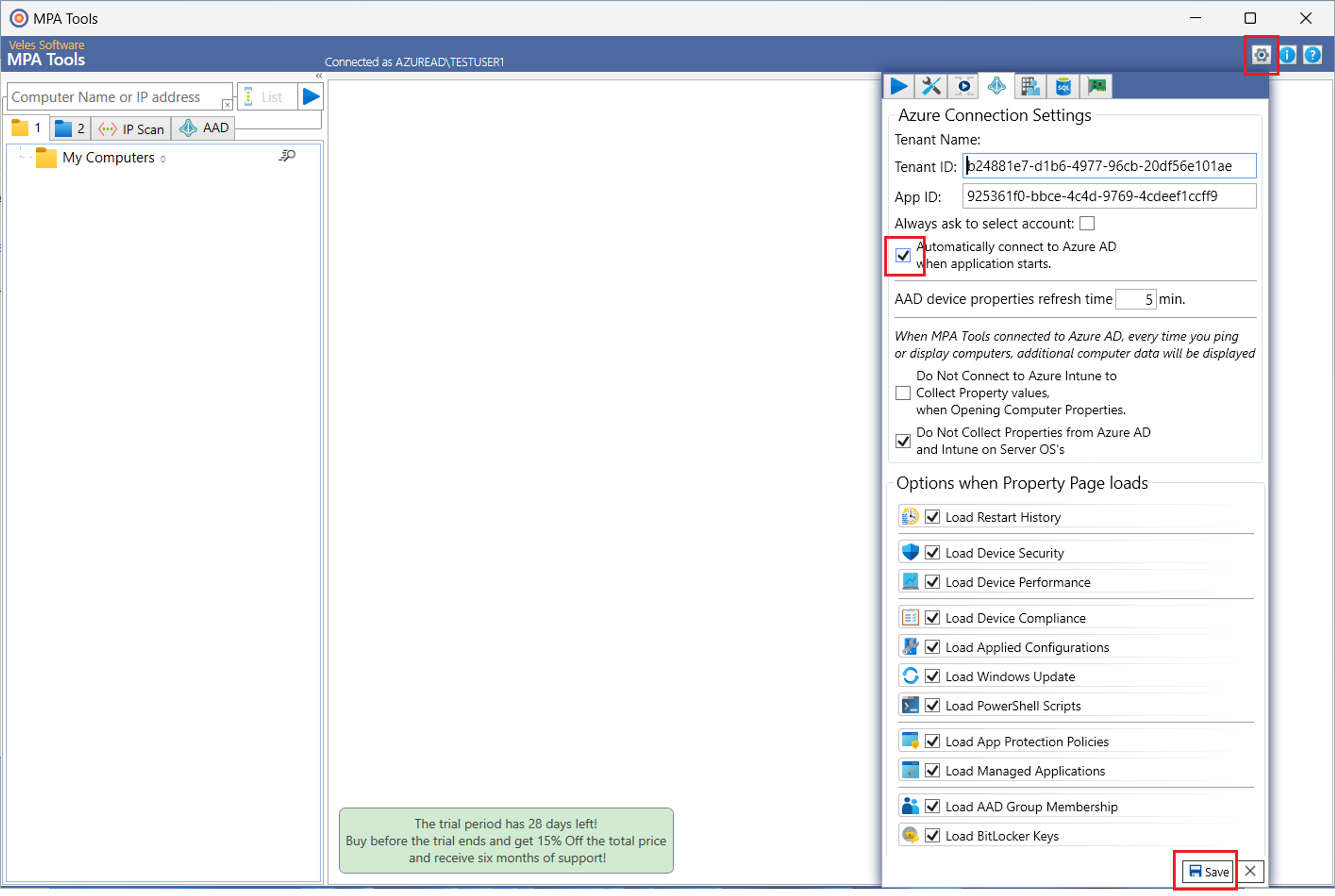The height and width of the screenshot is (896, 1335).
Task: Select the wrench and screwdriver settings tab
Action: (x=931, y=86)
